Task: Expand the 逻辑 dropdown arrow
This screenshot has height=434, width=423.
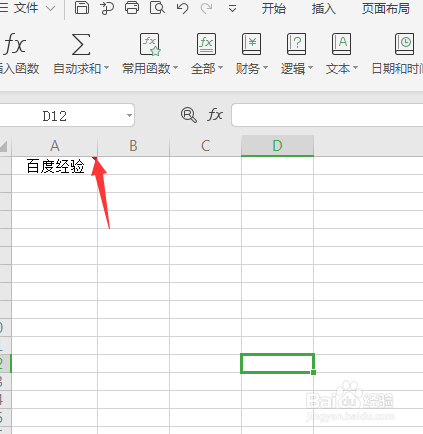Action: [x=310, y=68]
